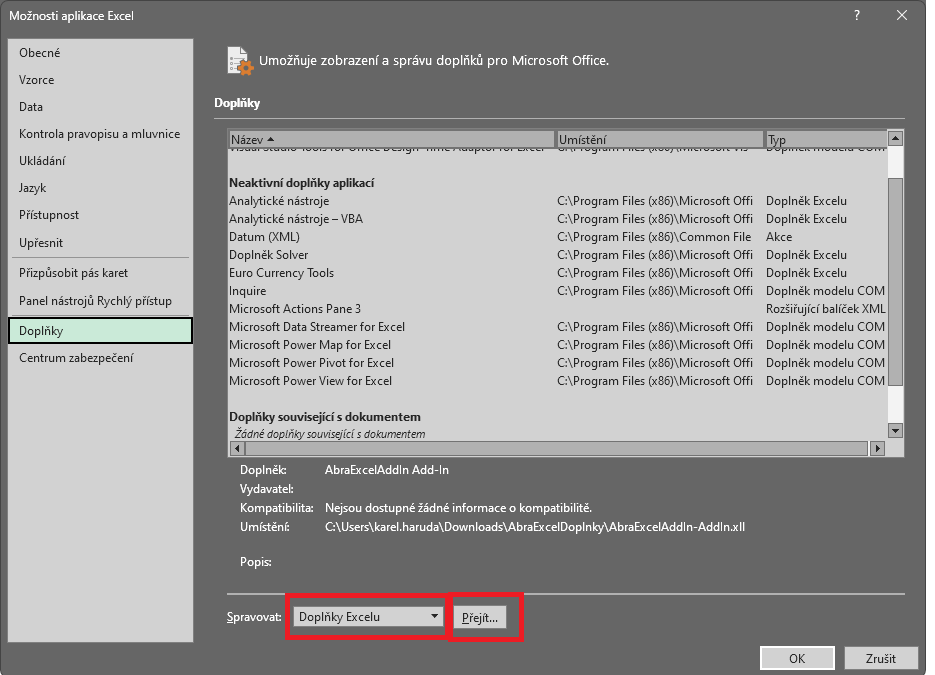Select Analytické nástroje – VBA row
Image resolution: width=935 pixels, height=675 pixels.
coord(557,219)
